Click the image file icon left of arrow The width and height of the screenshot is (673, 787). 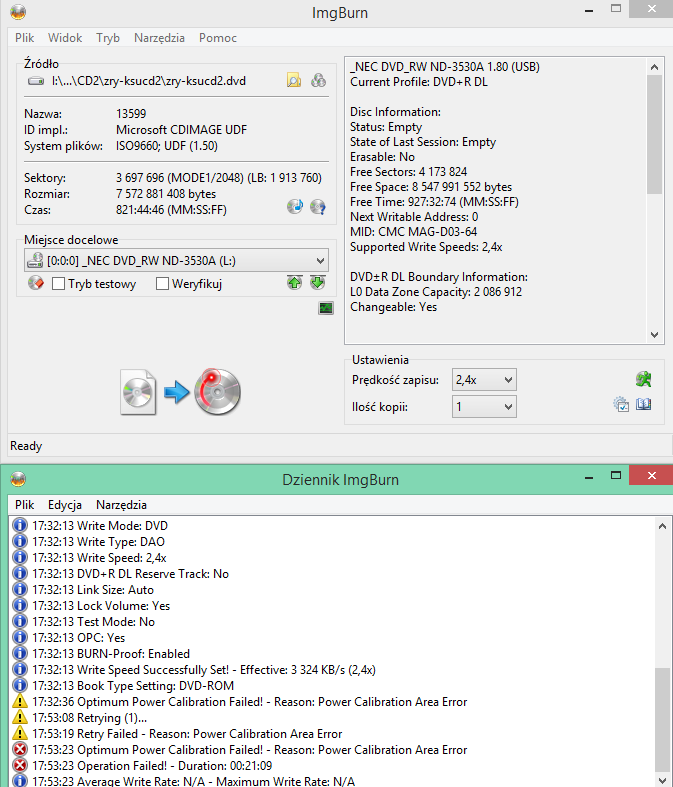[138, 392]
